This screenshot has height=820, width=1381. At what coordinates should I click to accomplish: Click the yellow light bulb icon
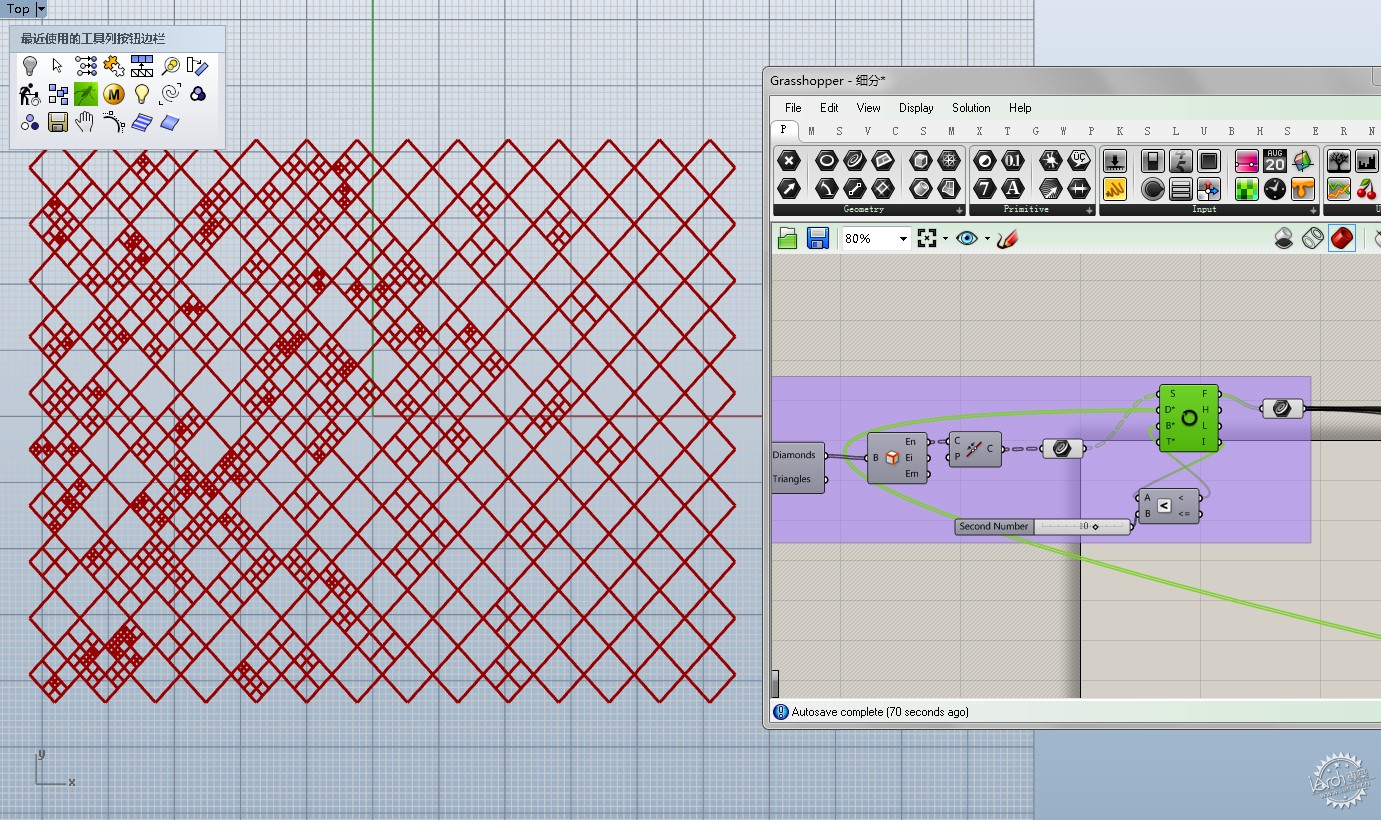pos(142,94)
